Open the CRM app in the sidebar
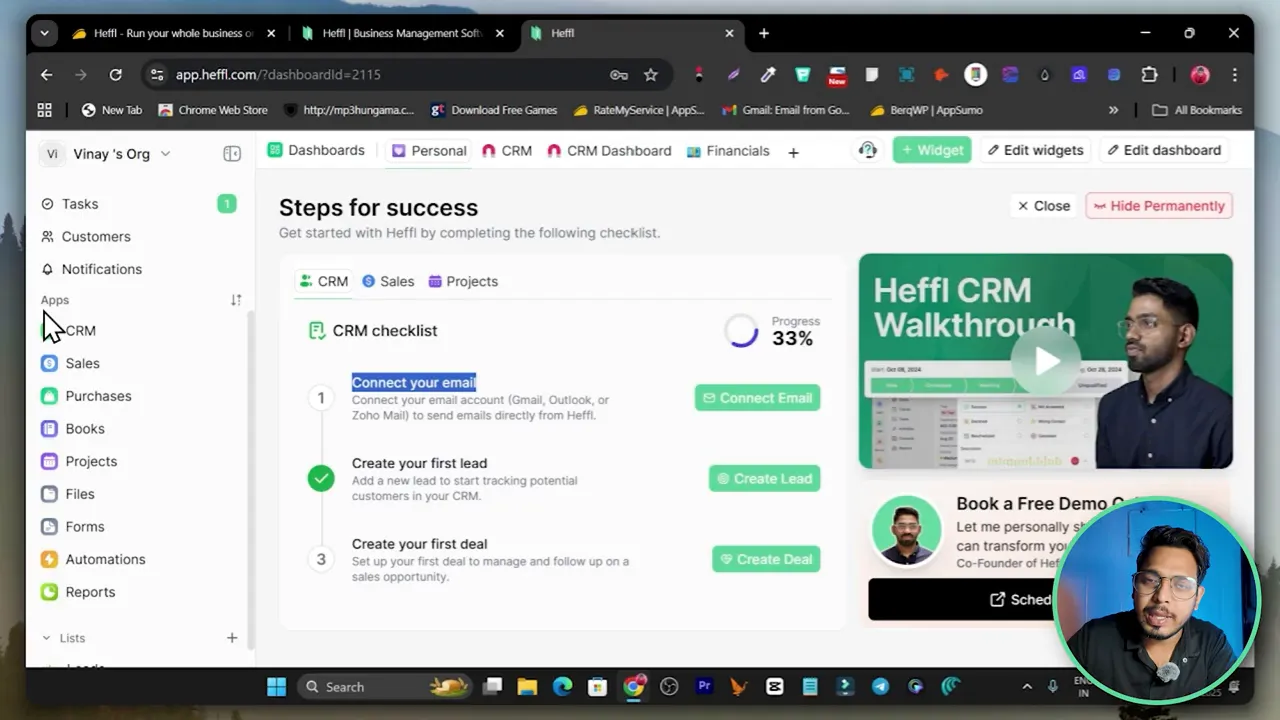 80,330
